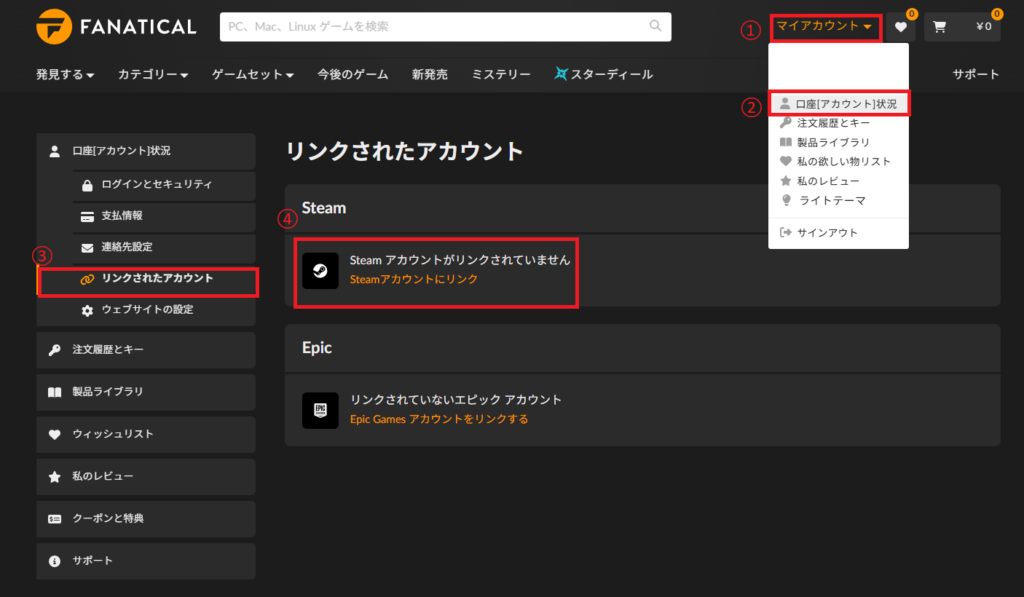Click the ¥0 cart total
Viewport: 1024px width, 597px height.
(x=984, y=27)
